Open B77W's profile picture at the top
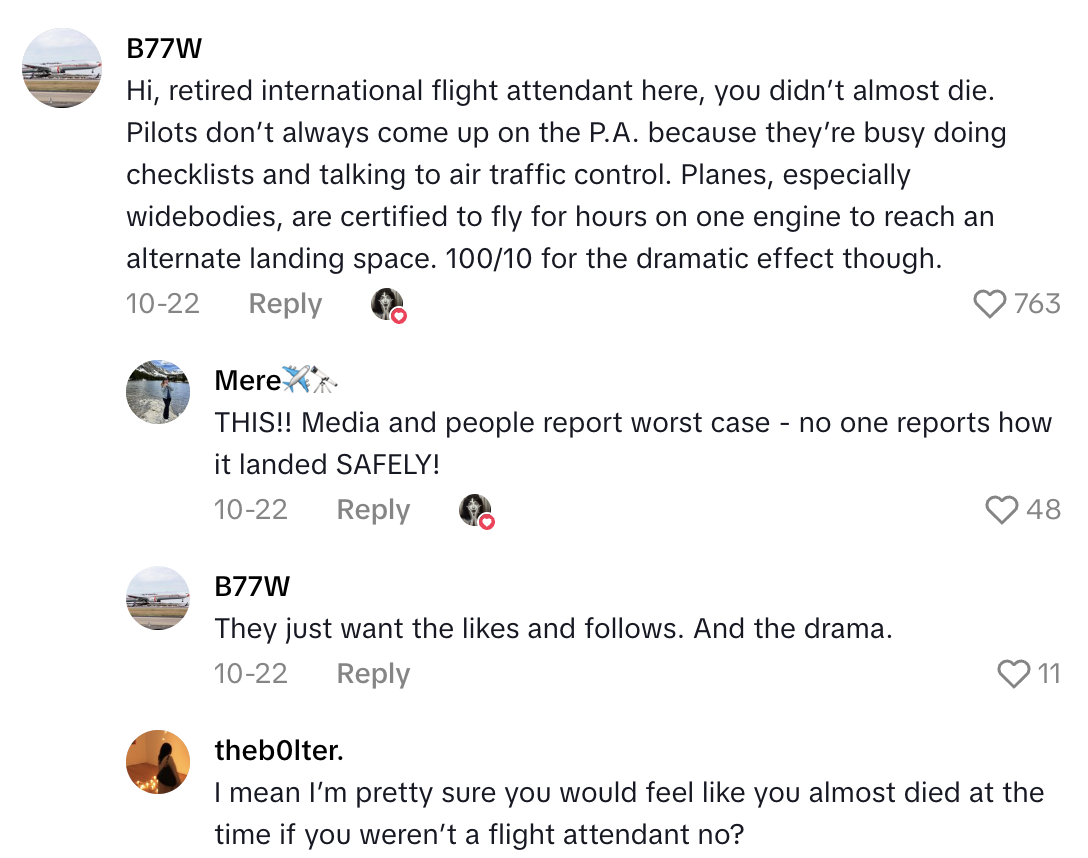Viewport: 1088px width, 858px height. tap(62, 68)
